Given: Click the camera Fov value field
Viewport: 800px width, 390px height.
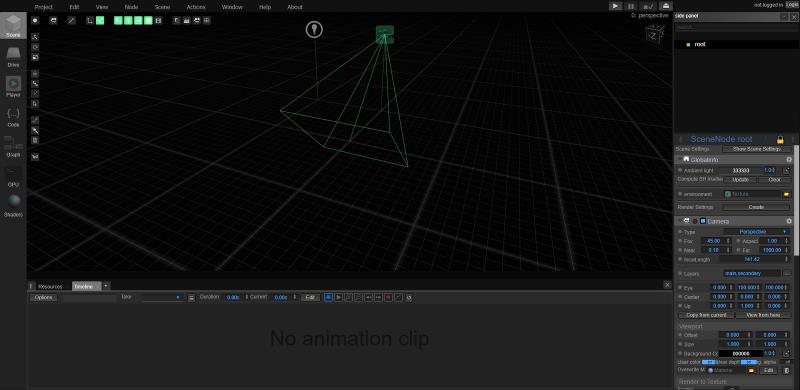Looking at the screenshot, I should pyautogui.click(x=713, y=241).
